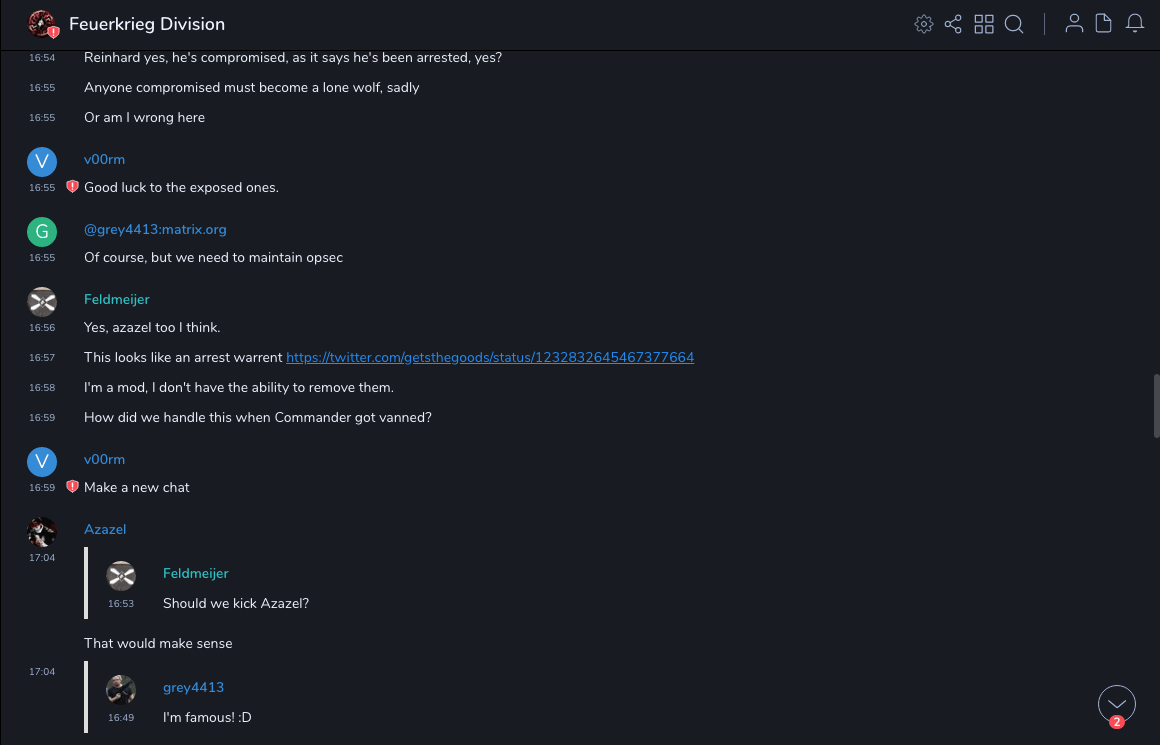This screenshot has width=1160, height=745.
Task: Click the quoted grey4413 name in the reply
Action: 193,687
